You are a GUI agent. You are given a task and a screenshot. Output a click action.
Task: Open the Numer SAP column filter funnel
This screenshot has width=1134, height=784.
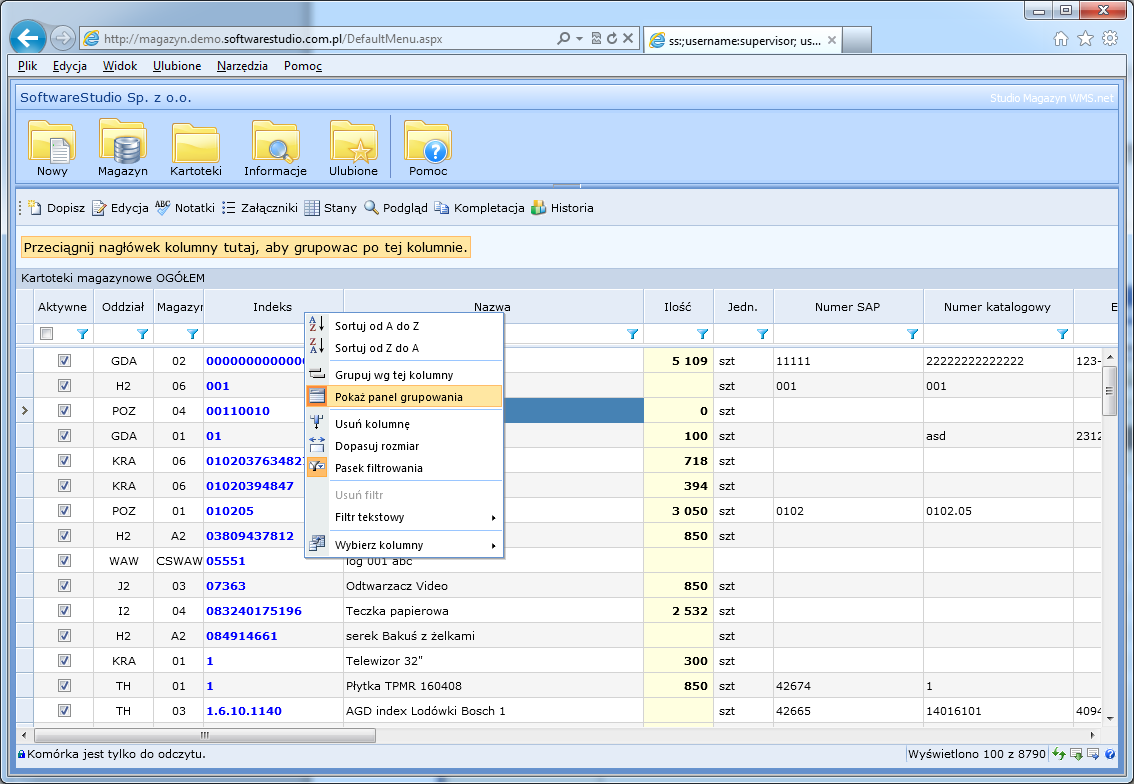click(913, 333)
